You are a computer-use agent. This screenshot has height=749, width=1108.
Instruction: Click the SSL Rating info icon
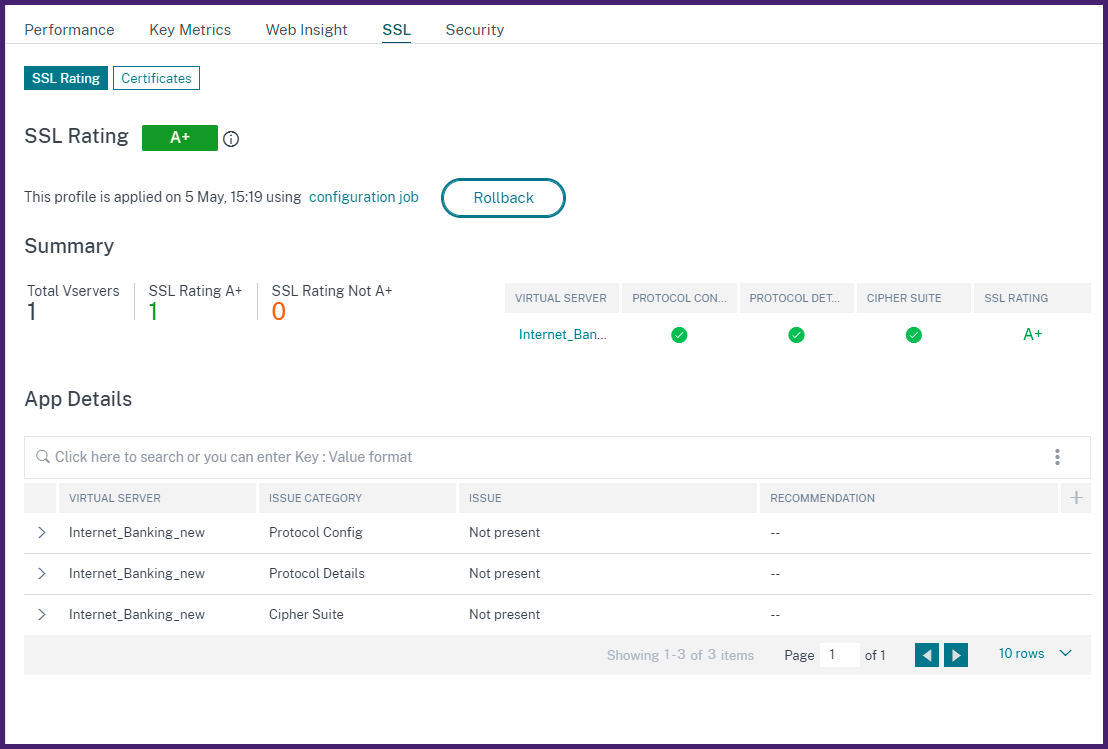[230, 139]
